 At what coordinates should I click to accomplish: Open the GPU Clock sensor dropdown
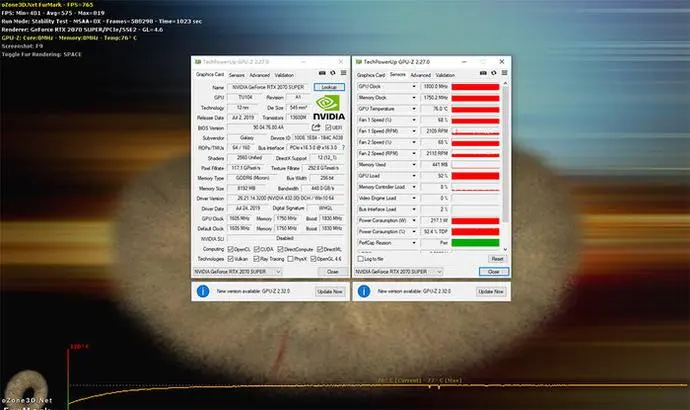pos(414,87)
